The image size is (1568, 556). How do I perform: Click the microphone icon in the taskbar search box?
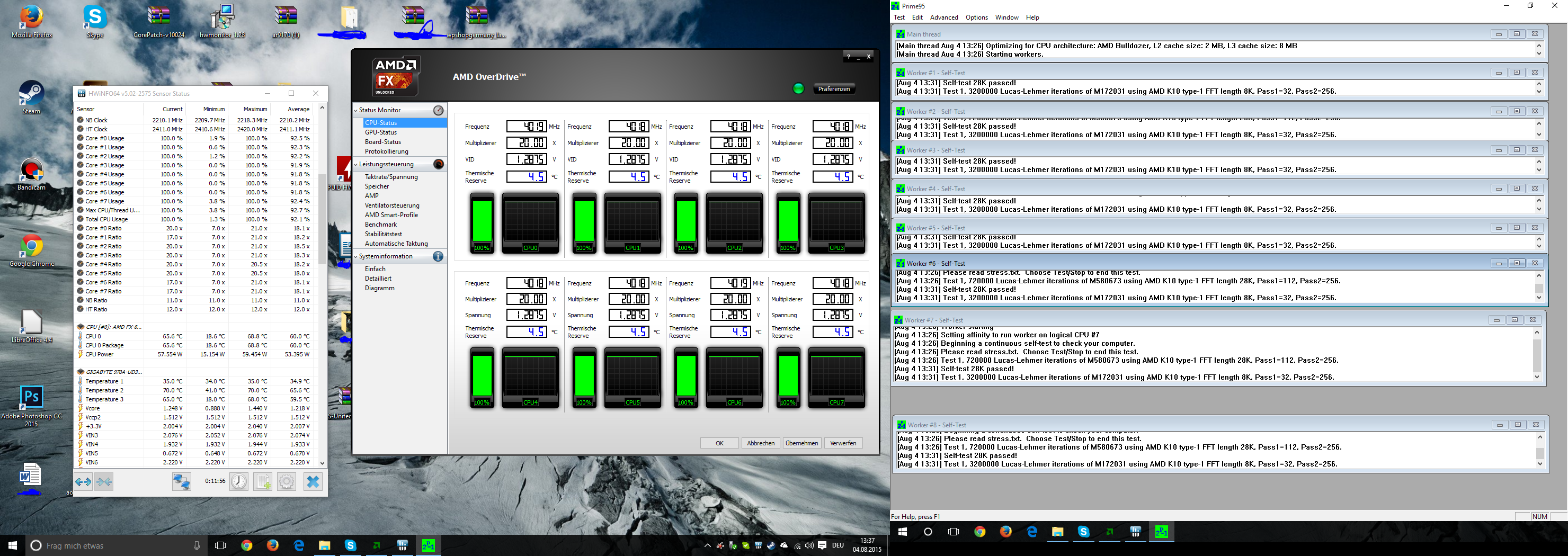pos(196,545)
